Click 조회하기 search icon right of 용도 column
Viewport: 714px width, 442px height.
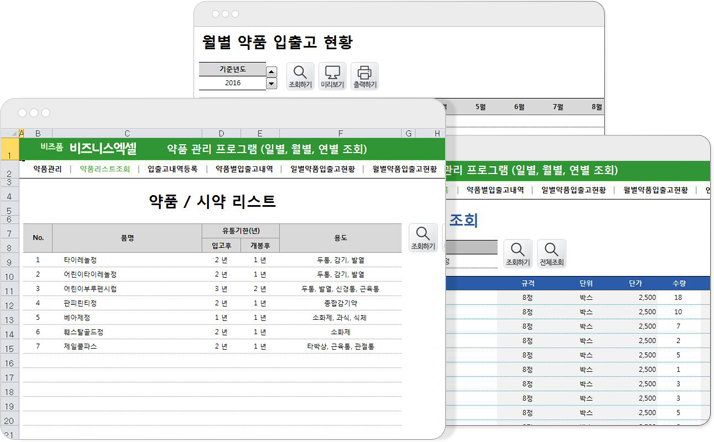point(423,237)
